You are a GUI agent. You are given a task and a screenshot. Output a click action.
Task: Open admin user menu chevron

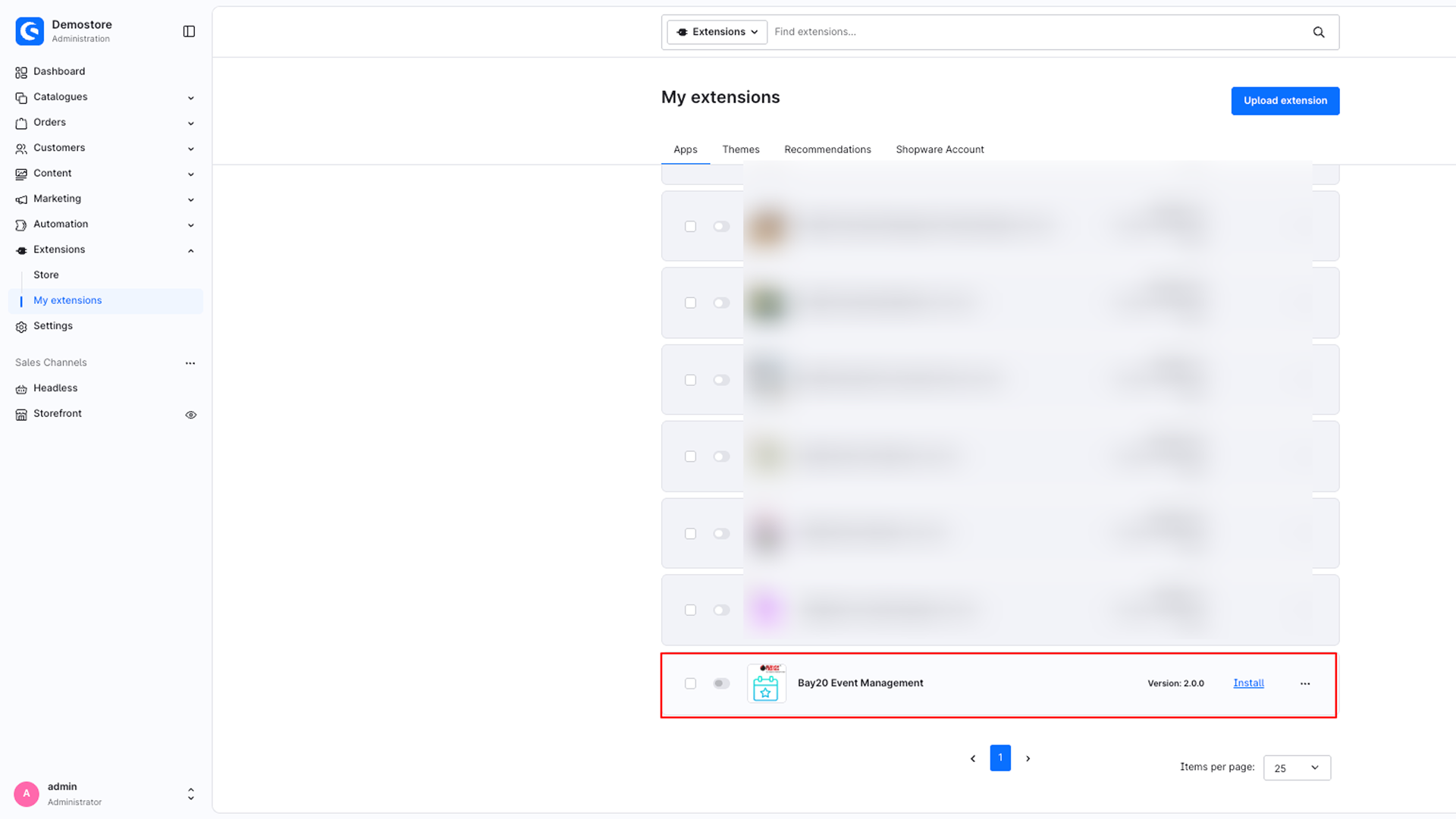coord(191,794)
